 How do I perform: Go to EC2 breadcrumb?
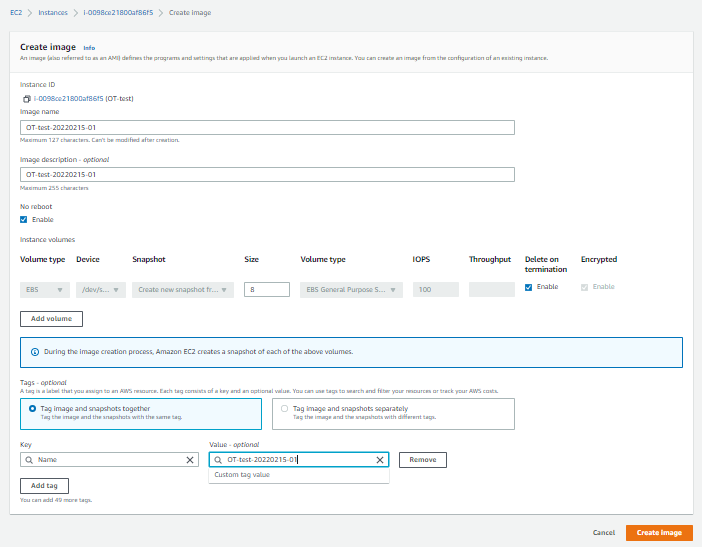click(x=16, y=13)
